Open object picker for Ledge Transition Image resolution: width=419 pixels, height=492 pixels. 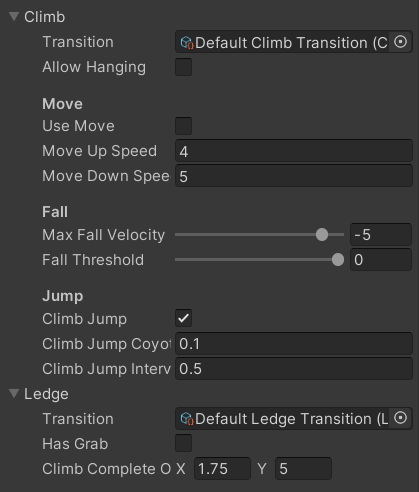click(x=400, y=418)
